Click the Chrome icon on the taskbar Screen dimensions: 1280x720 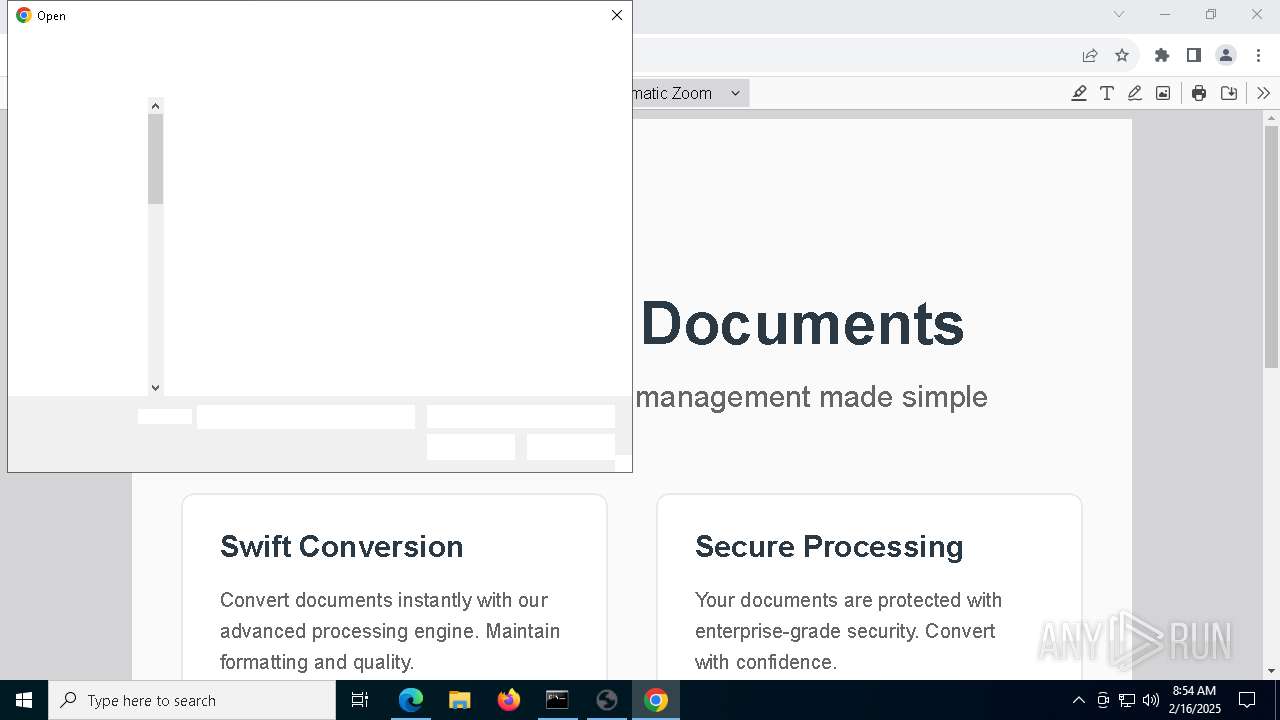656,700
